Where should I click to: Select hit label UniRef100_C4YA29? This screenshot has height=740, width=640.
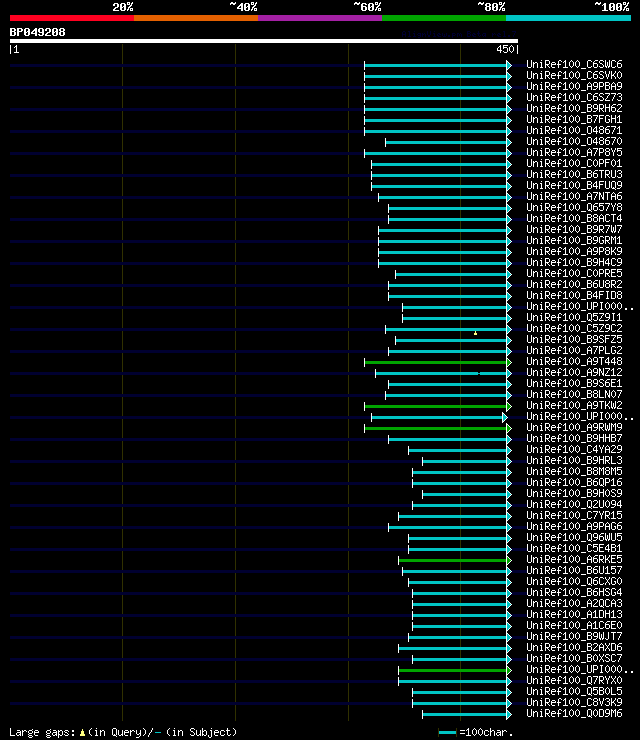click(574, 450)
